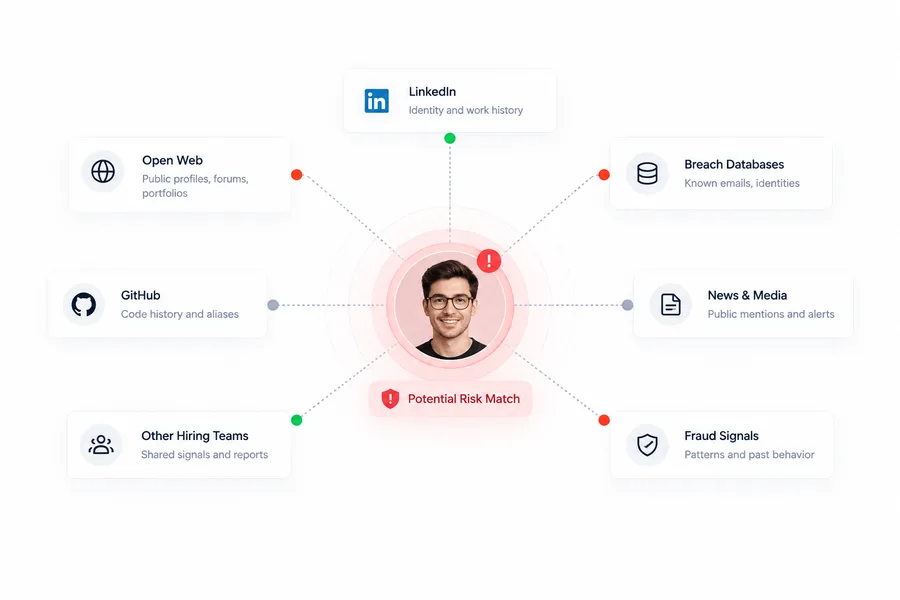Screen dimensions: 900x600
Task: Click the gray status dot beside GitHub card
Action: tap(273, 305)
